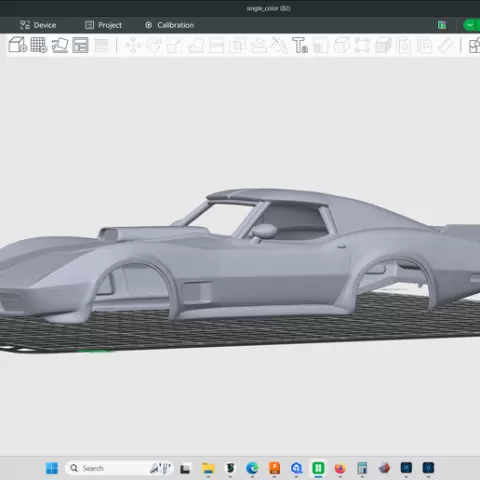Switch to Bambu Studio taskbar icon

point(318,468)
